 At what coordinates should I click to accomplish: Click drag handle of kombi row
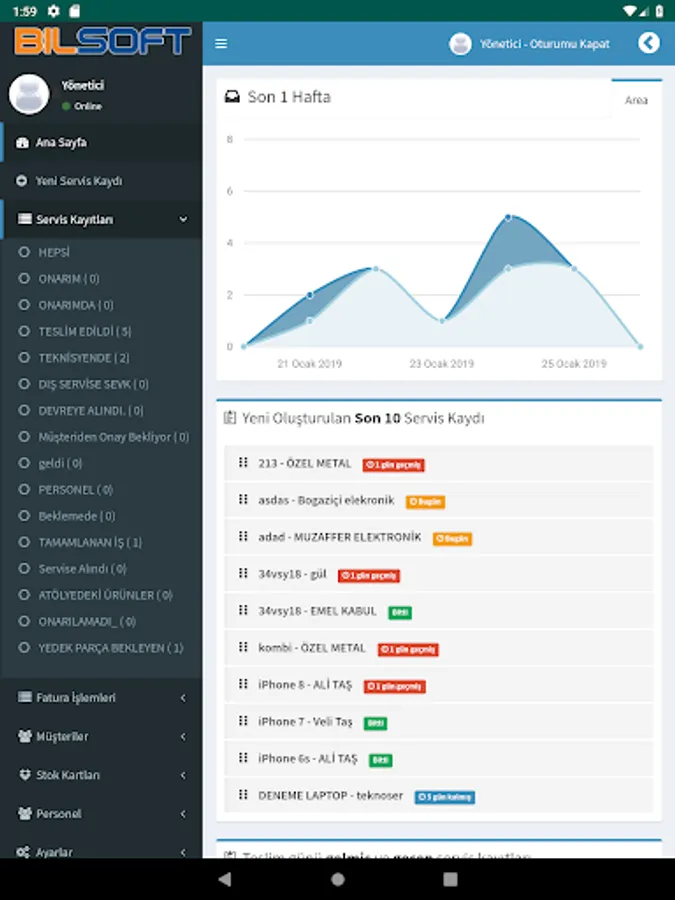pos(243,647)
